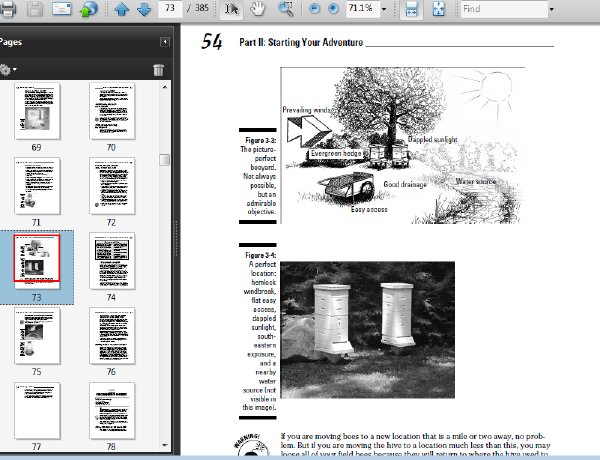
Task: Click the zoom percentage field 71.1%
Action: point(363,8)
